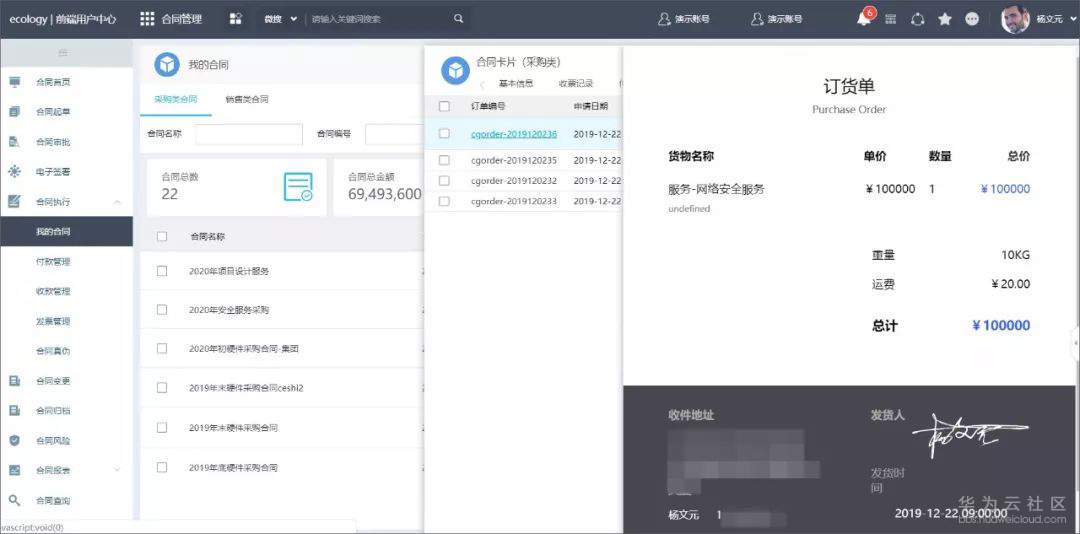Click the user avatar photo of 杨文元

tap(1015, 19)
